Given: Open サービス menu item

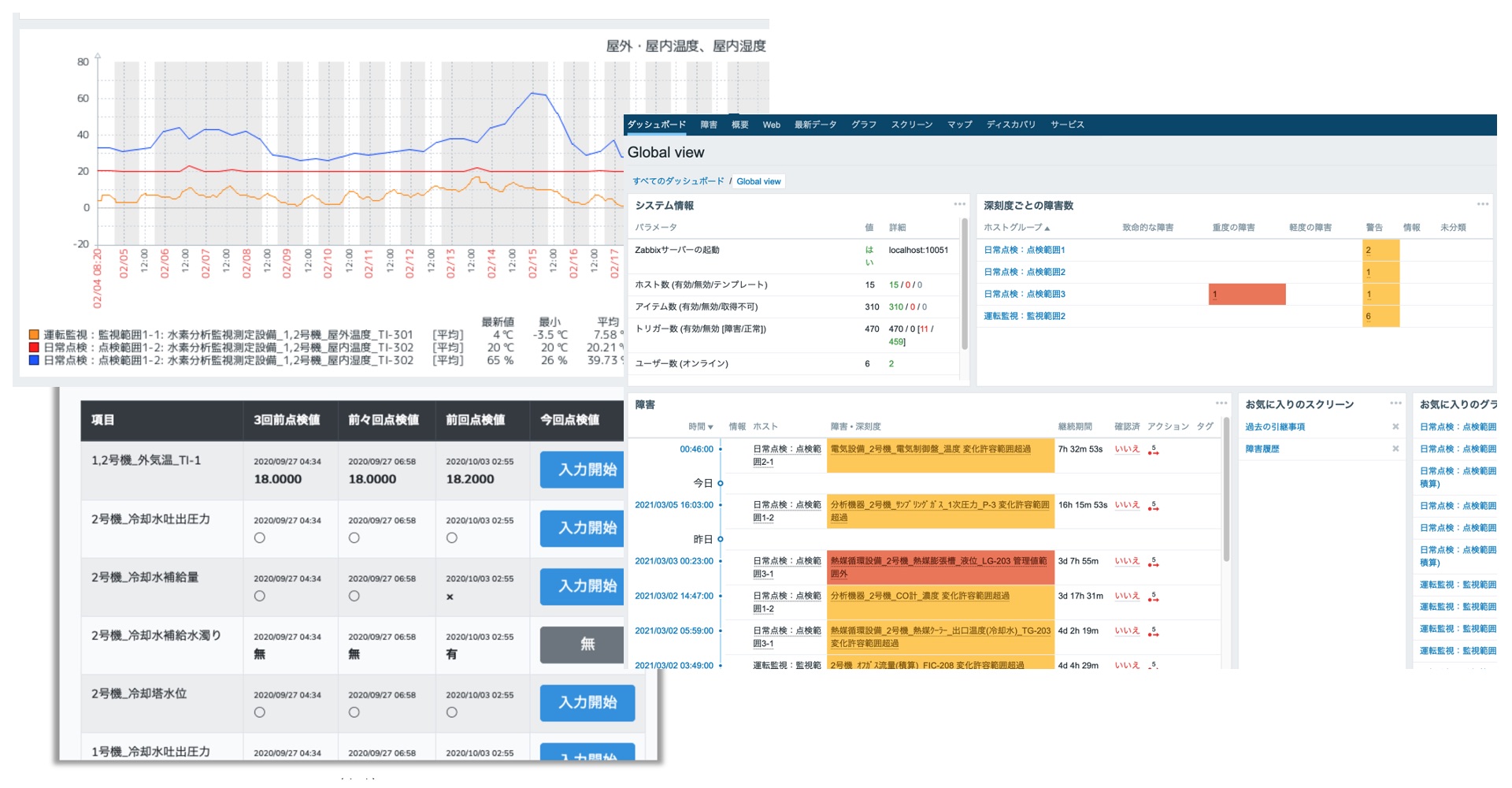Looking at the screenshot, I should click(x=1067, y=125).
